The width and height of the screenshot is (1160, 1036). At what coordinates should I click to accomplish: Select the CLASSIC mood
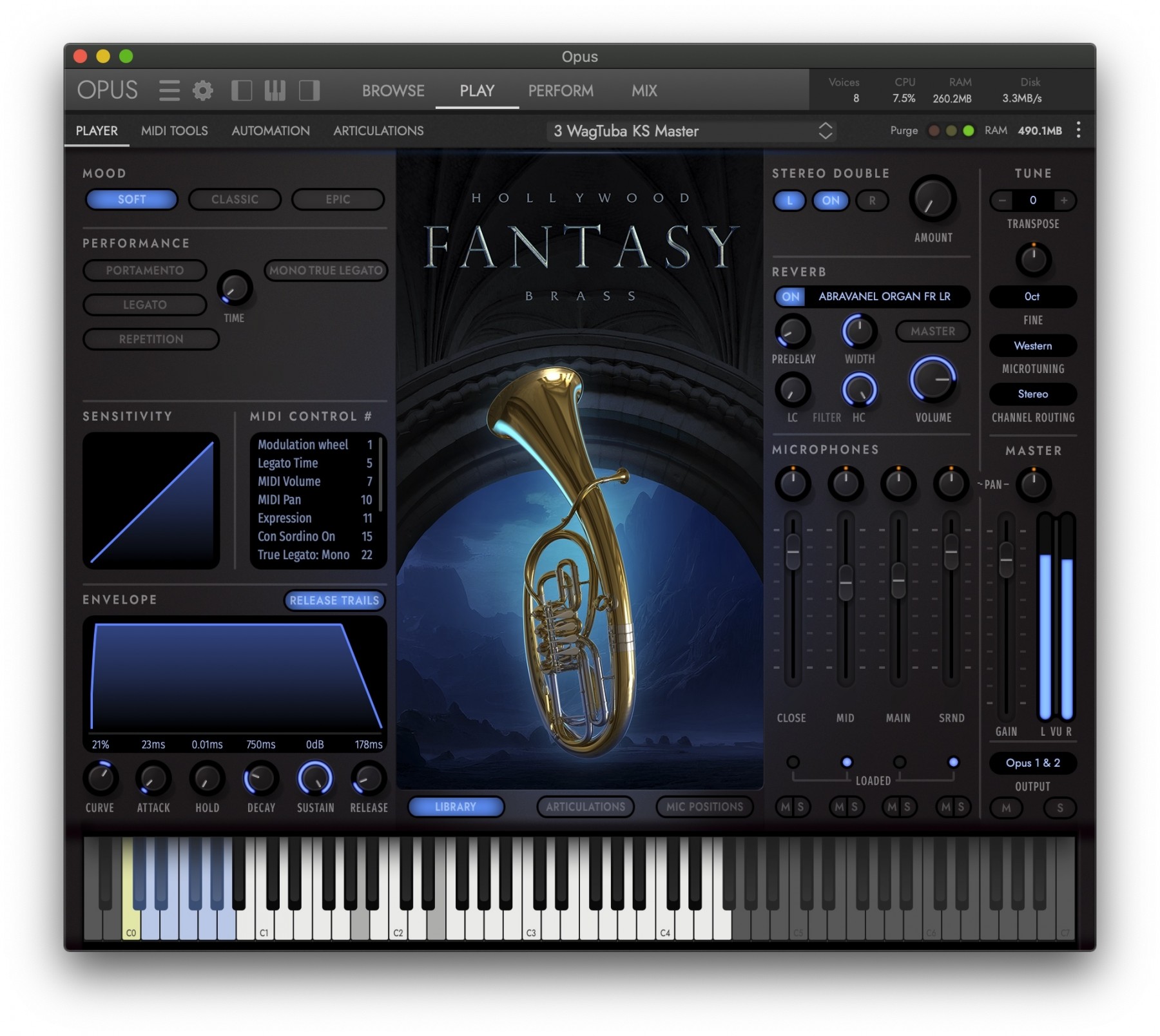pyautogui.click(x=235, y=200)
